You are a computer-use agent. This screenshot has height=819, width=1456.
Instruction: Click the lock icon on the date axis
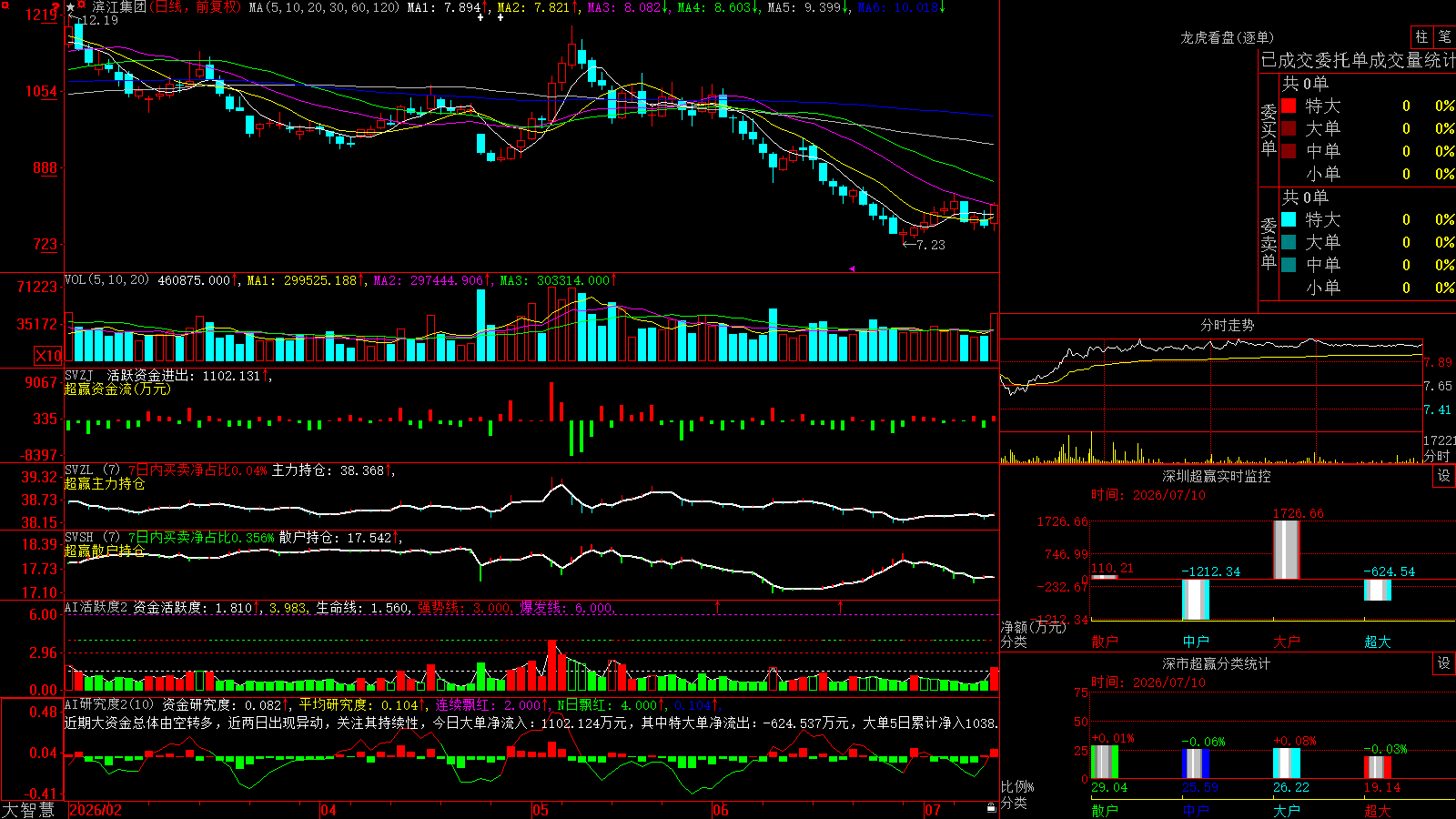tap(991, 808)
